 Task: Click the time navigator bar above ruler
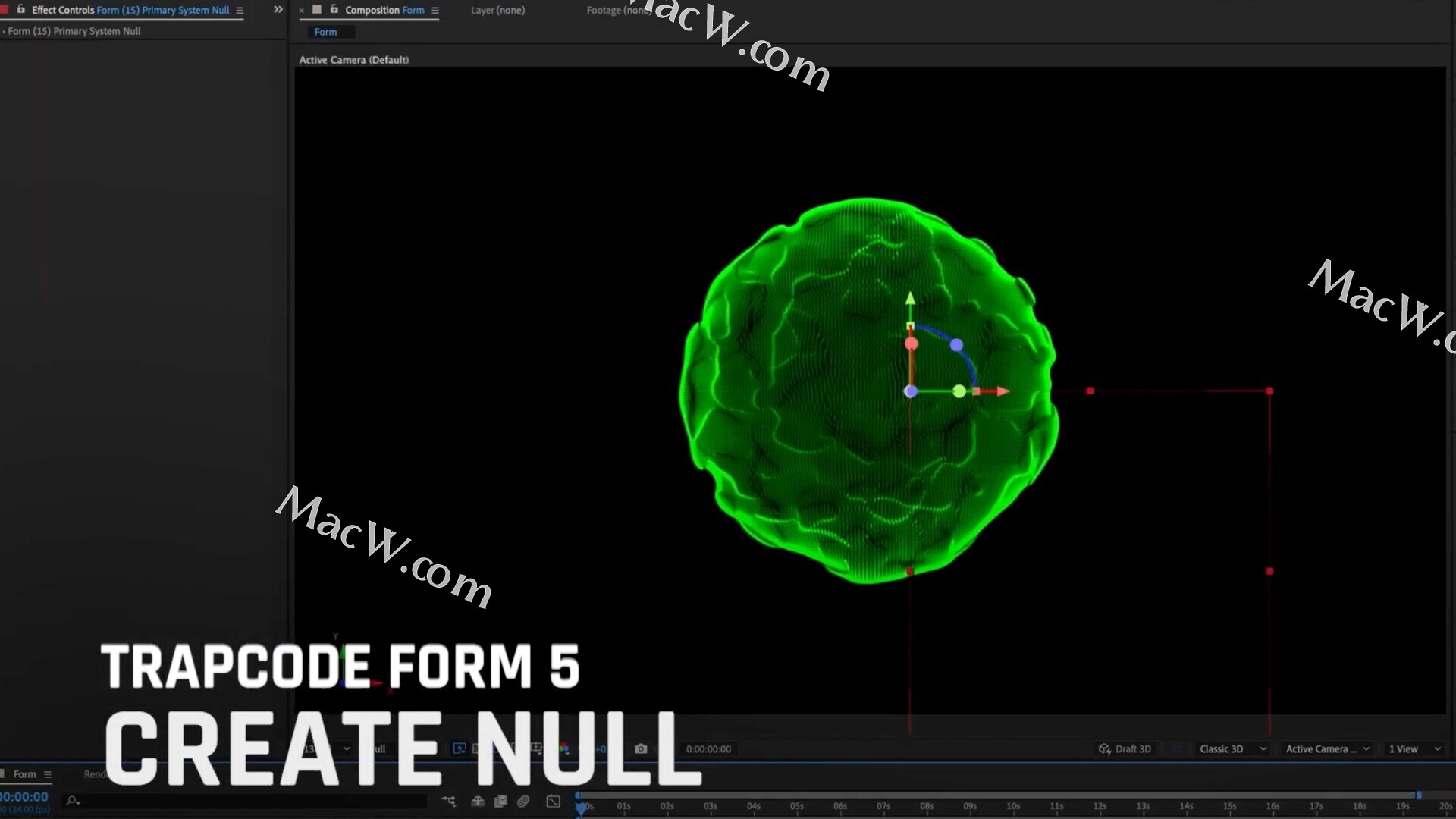point(998,795)
